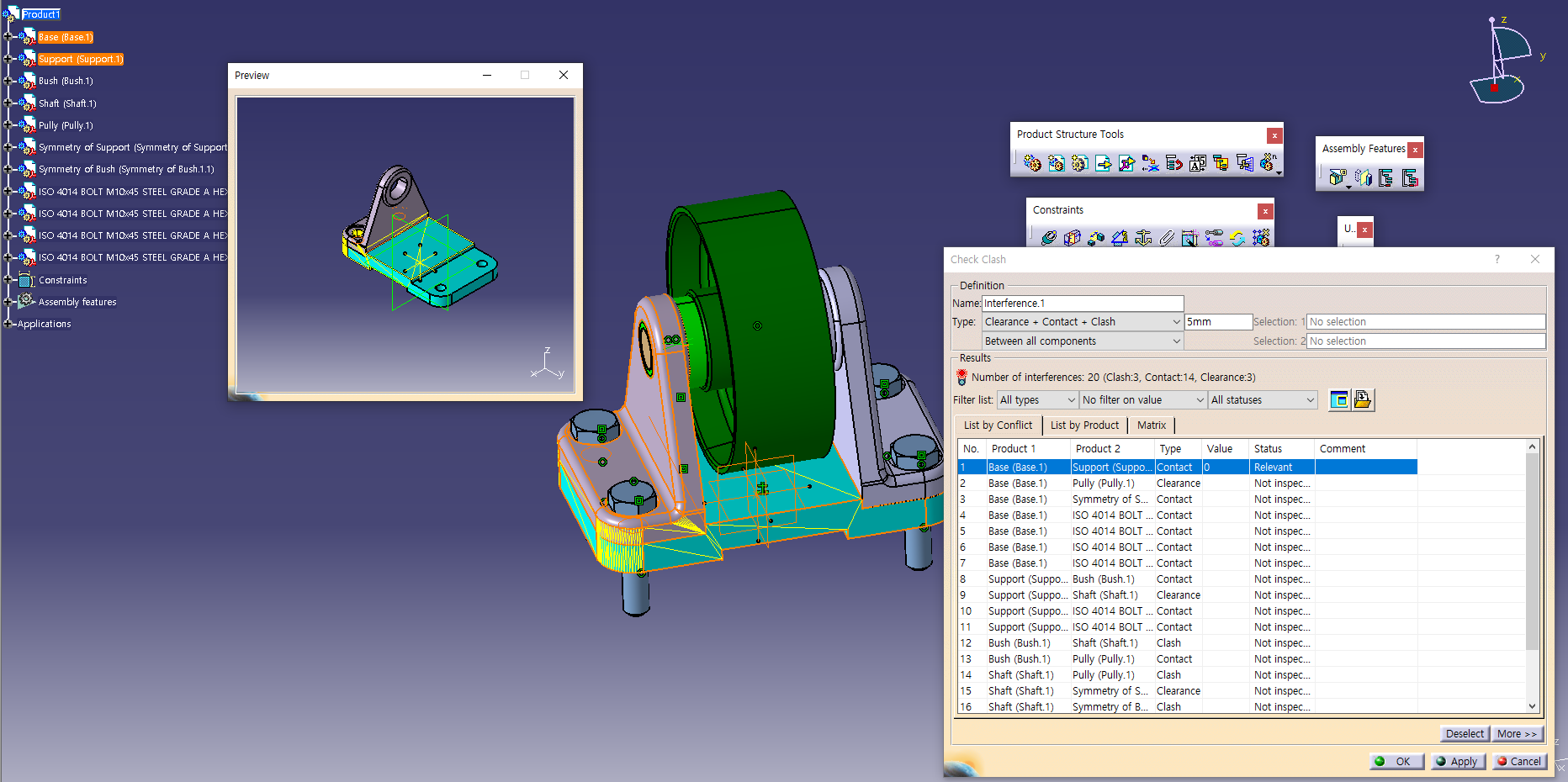Expand the Applications tree node
The width and height of the screenshot is (1568, 782).
tap(8, 324)
